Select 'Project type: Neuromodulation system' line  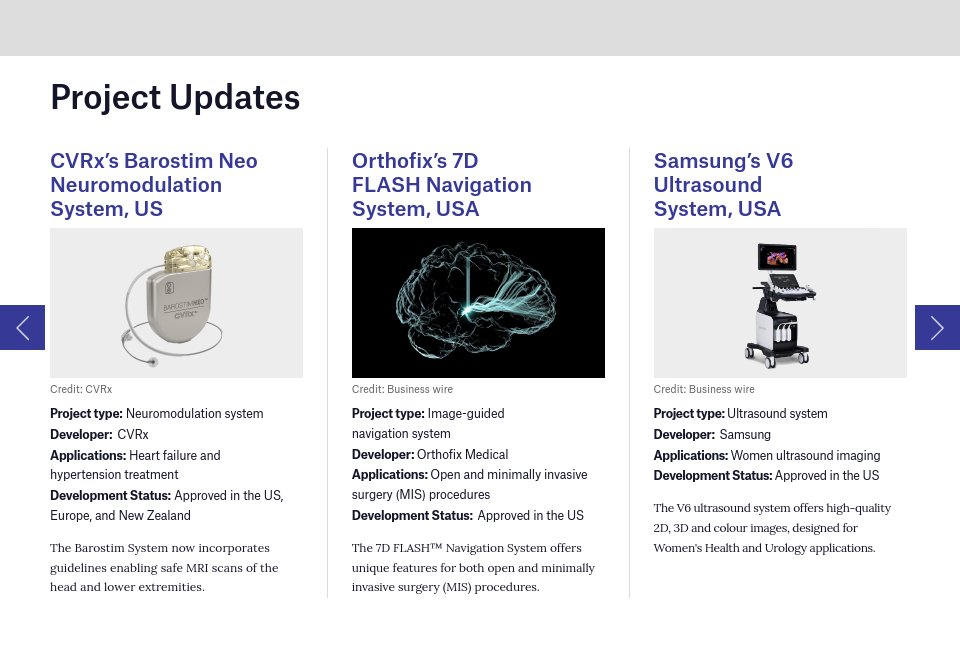pos(157,414)
